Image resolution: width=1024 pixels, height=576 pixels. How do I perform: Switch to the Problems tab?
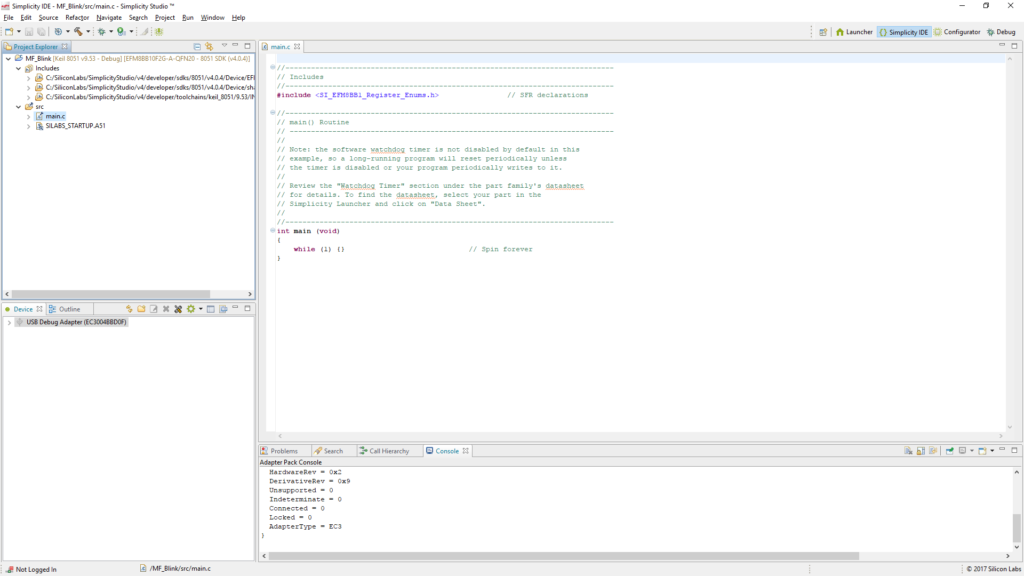click(x=284, y=451)
